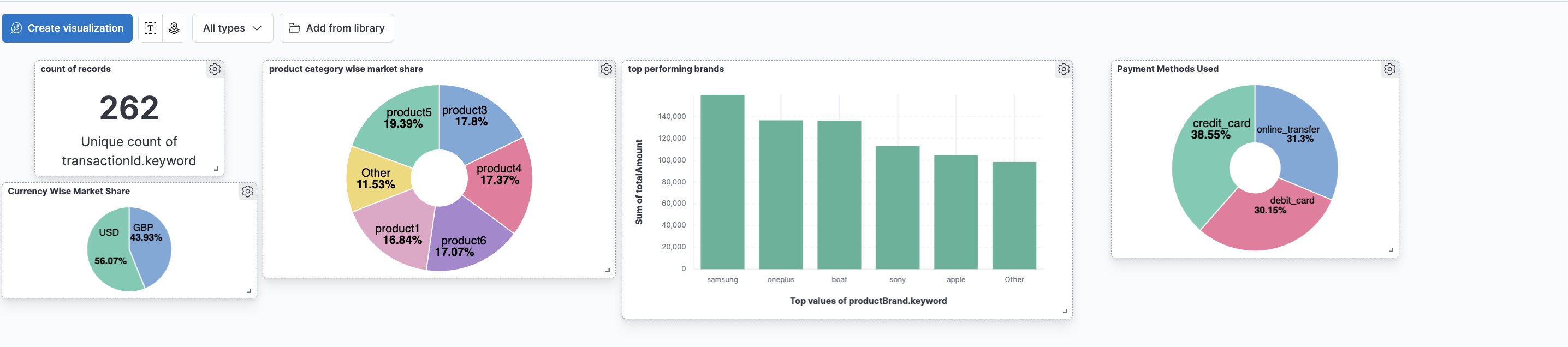The height and width of the screenshot is (347, 1568).
Task: Click the 262 unique count metric value
Action: [x=129, y=109]
